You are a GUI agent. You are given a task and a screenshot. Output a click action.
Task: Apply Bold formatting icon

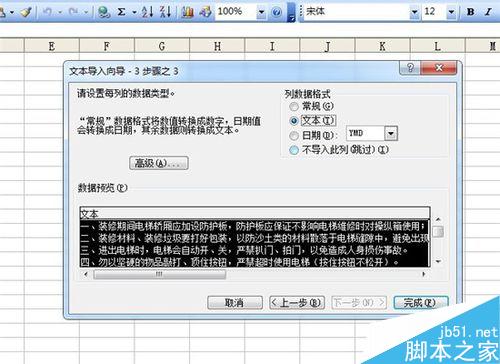[471, 12]
